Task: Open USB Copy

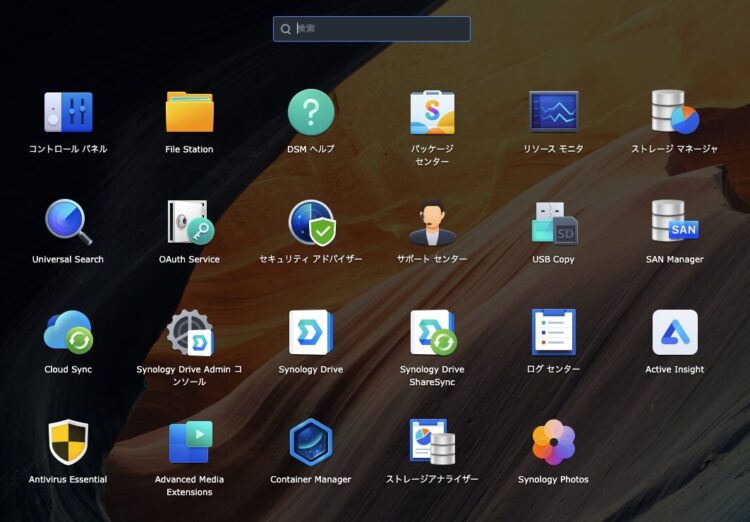Action: click(553, 223)
